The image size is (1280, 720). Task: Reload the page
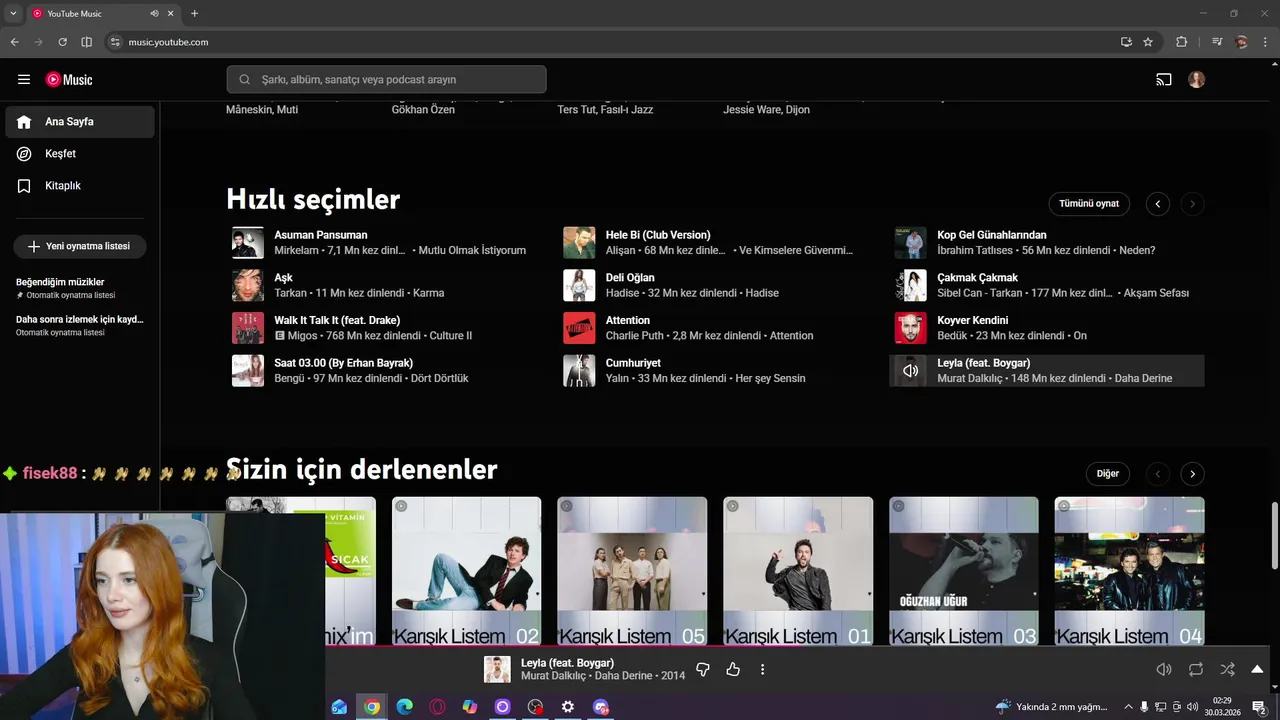(x=62, y=42)
